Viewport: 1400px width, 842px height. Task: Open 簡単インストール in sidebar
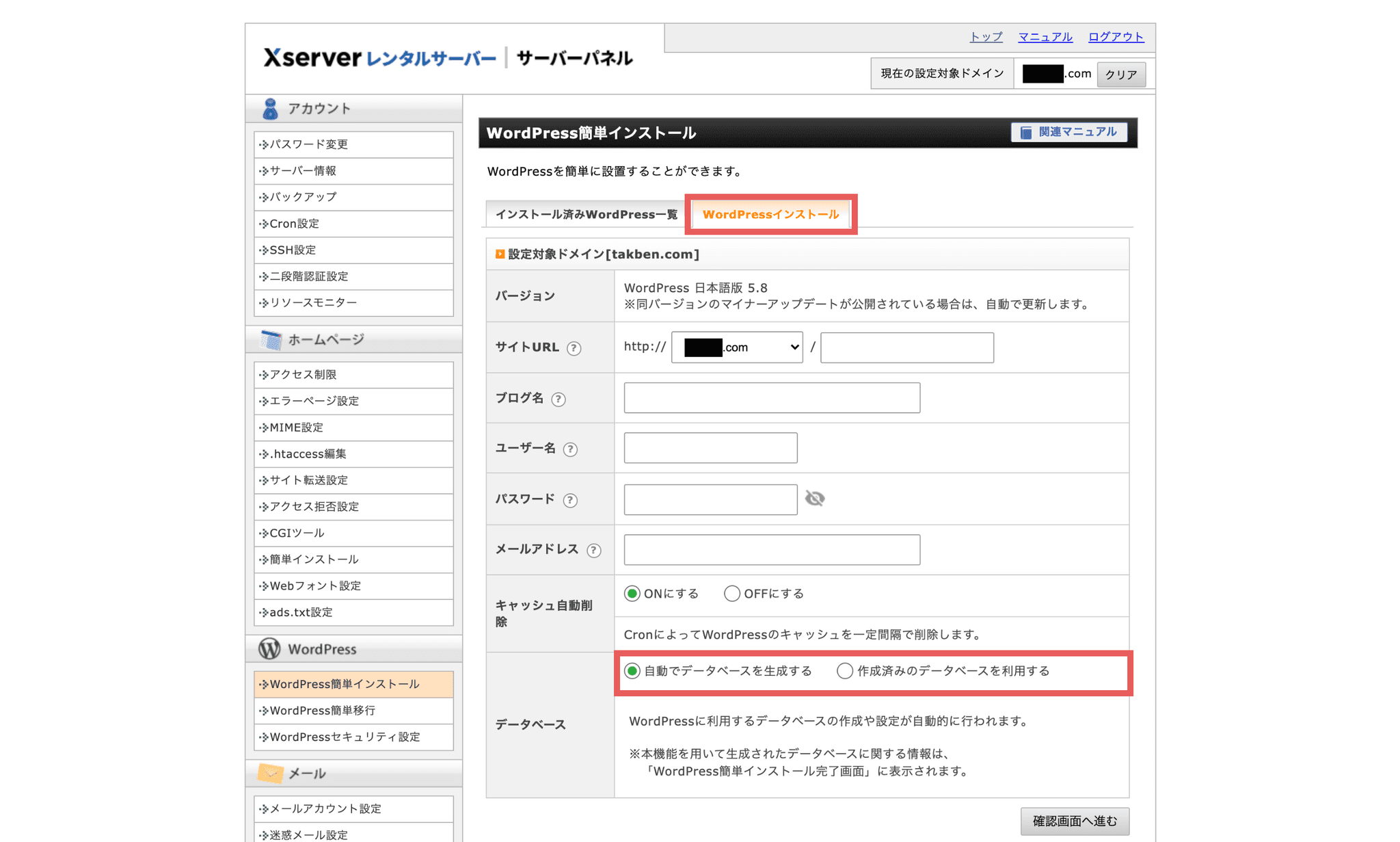click(353, 560)
